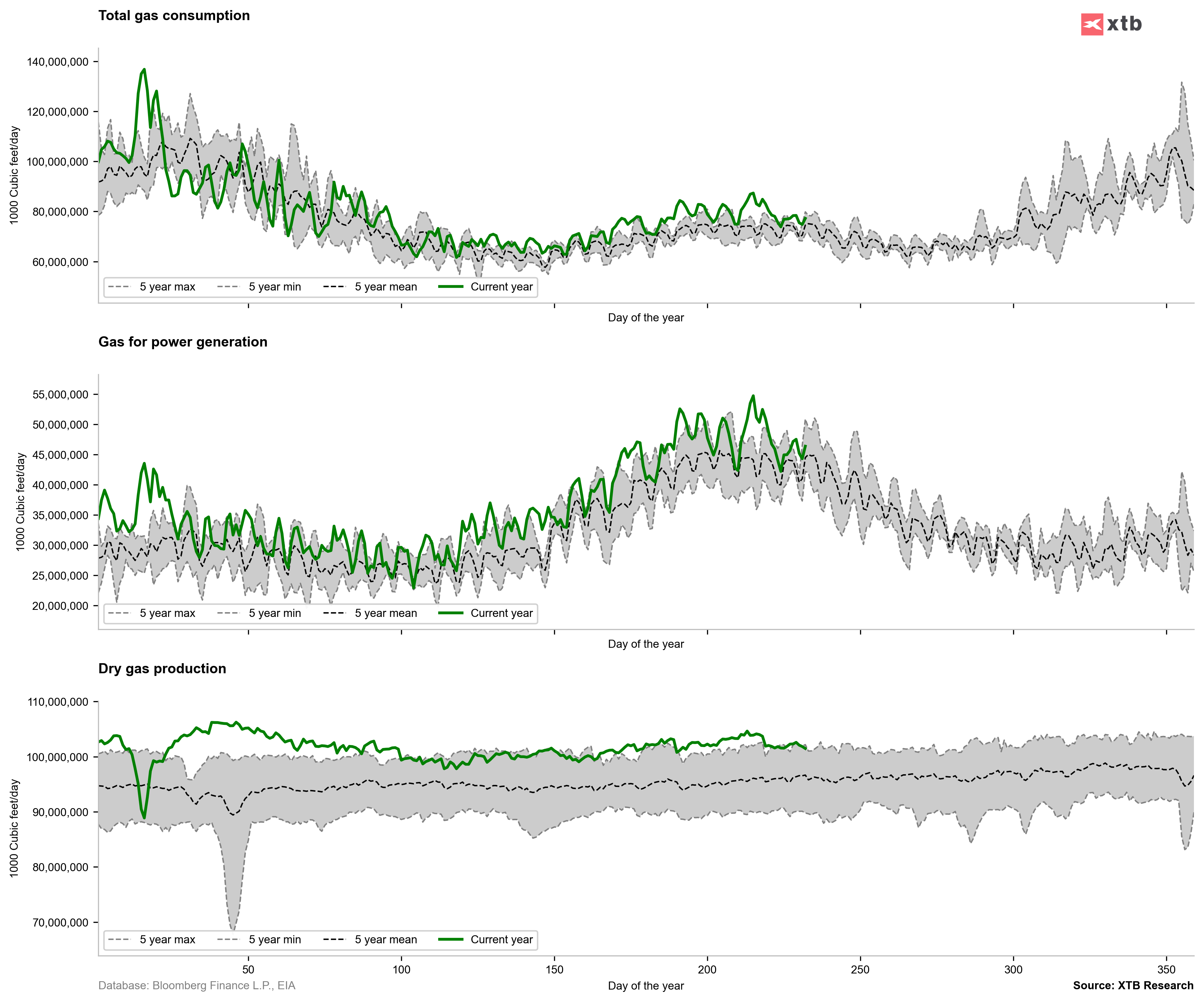Click the 70,000,000 y-axis label
The height and width of the screenshot is (1002, 1204).
coord(60,922)
